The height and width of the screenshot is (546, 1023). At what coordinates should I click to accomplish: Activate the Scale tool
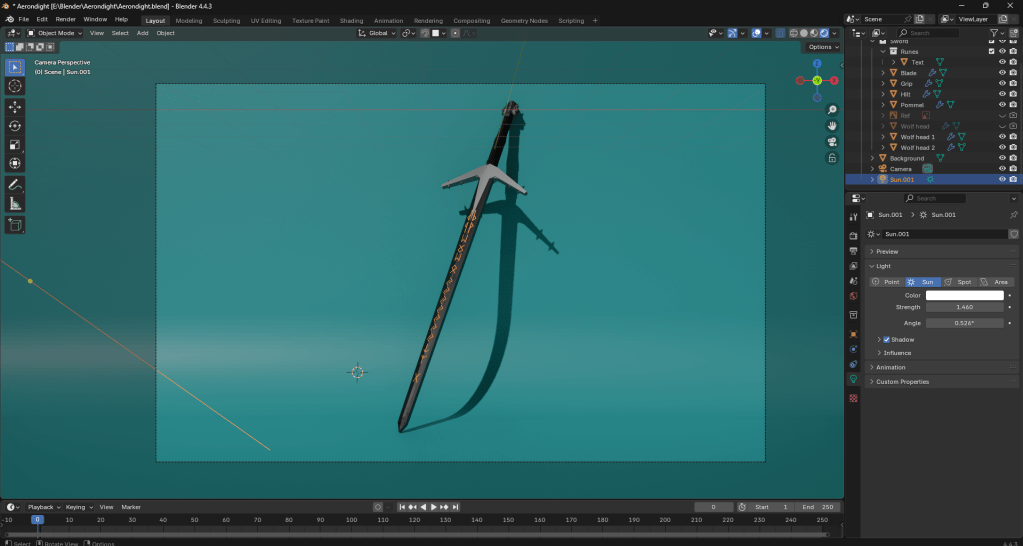click(15, 144)
